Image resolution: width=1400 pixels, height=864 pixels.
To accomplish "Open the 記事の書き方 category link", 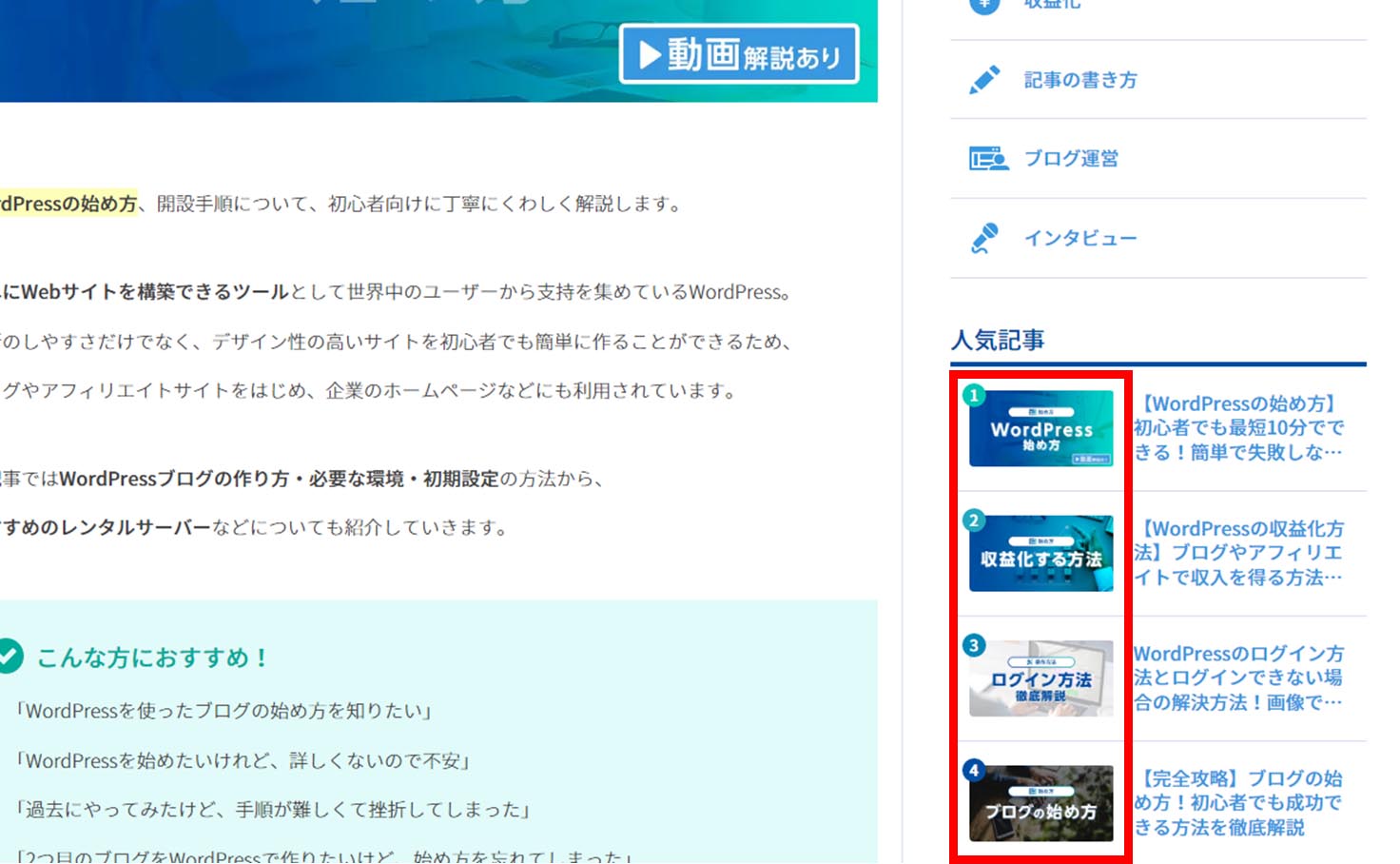I will [x=1080, y=80].
